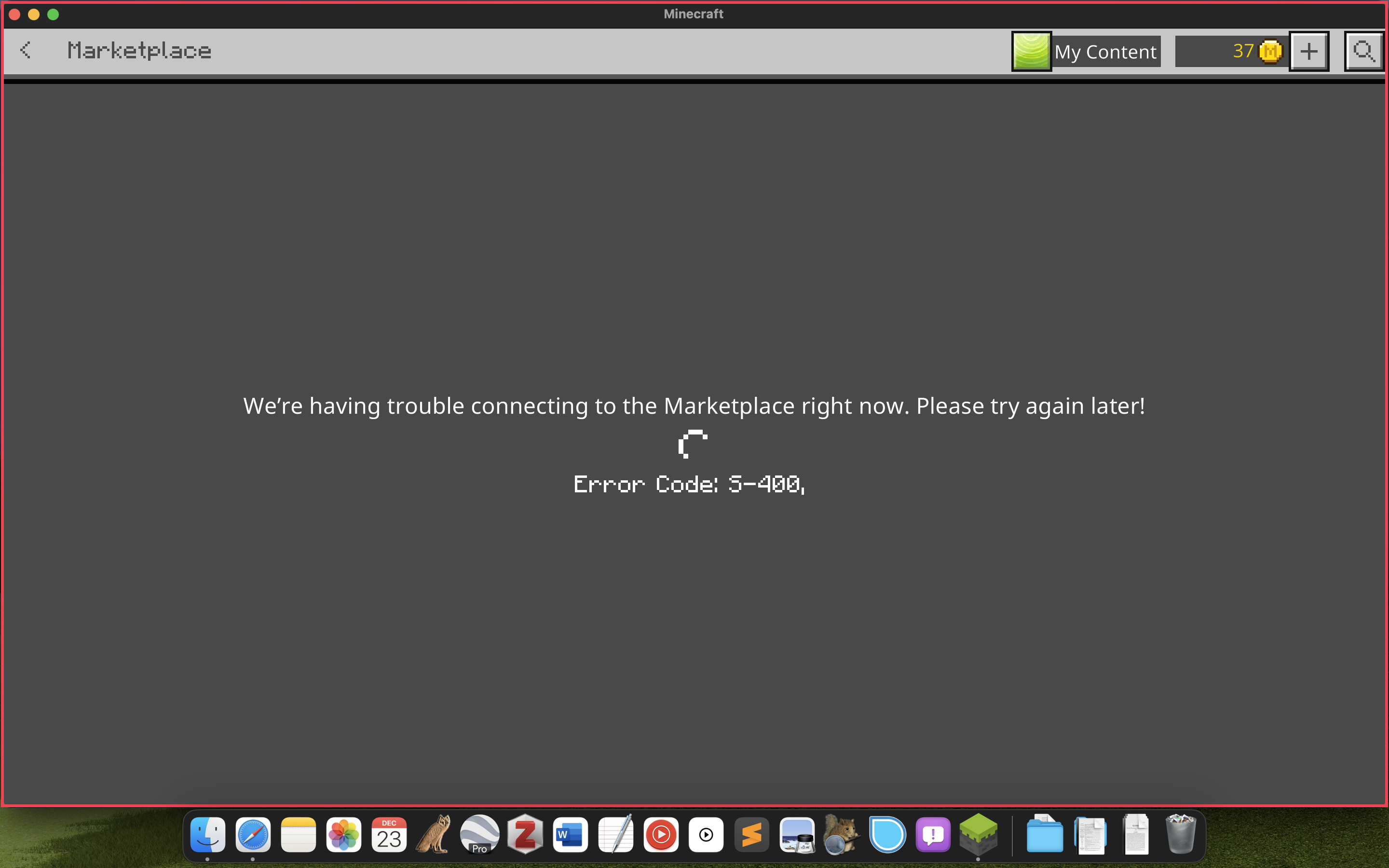The height and width of the screenshot is (868, 1389).
Task: Open My Content
Action: point(1105,51)
